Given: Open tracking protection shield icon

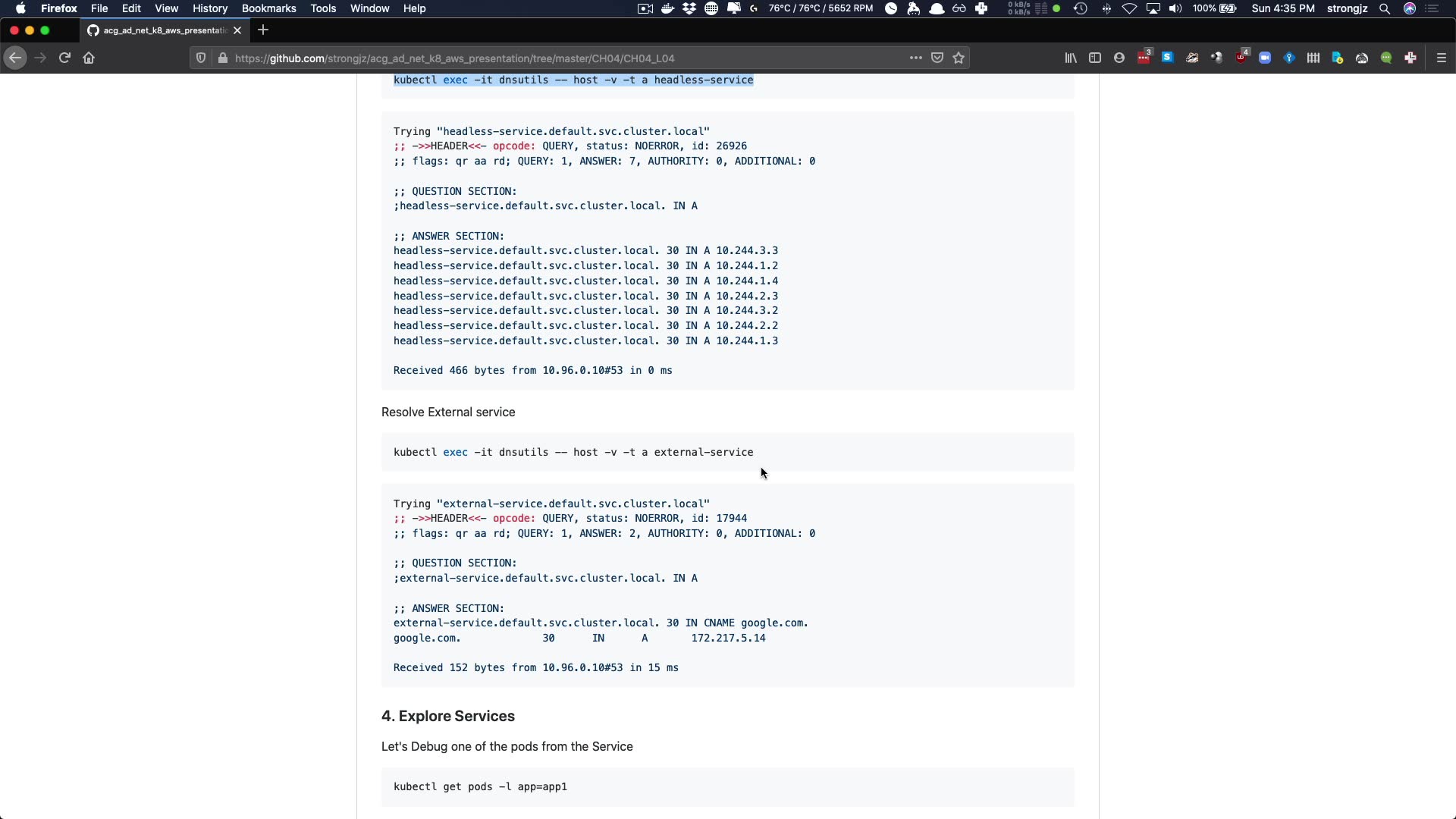Looking at the screenshot, I should [201, 58].
